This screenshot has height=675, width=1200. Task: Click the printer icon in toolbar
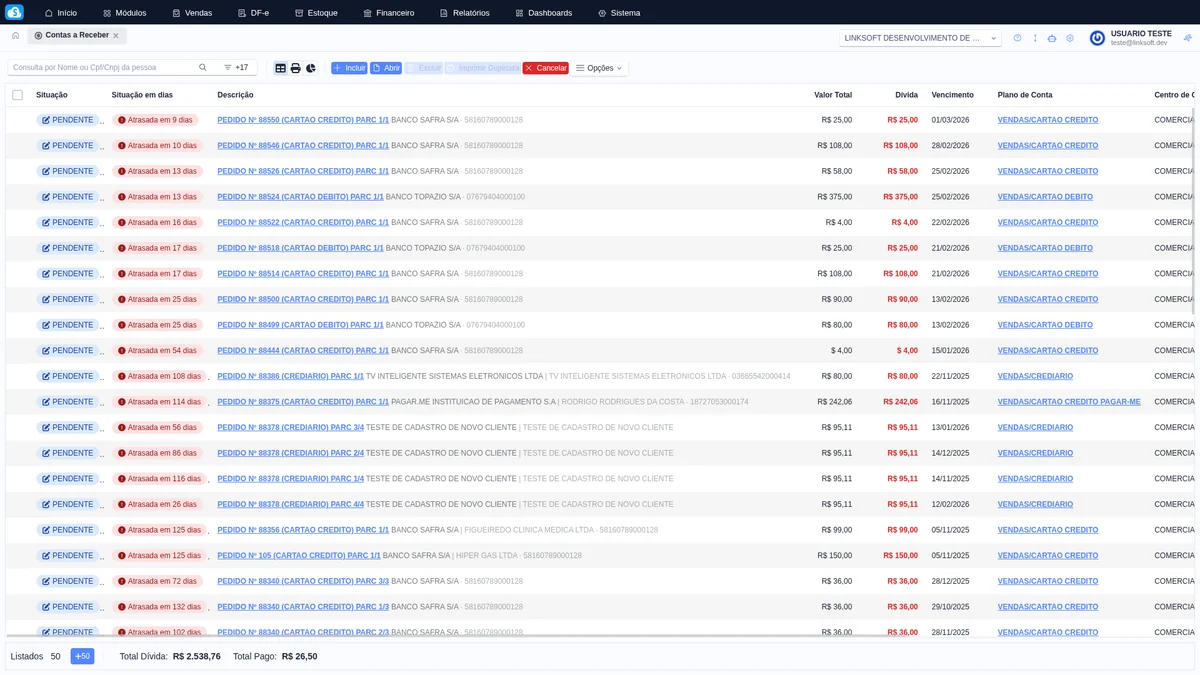[x=296, y=68]
